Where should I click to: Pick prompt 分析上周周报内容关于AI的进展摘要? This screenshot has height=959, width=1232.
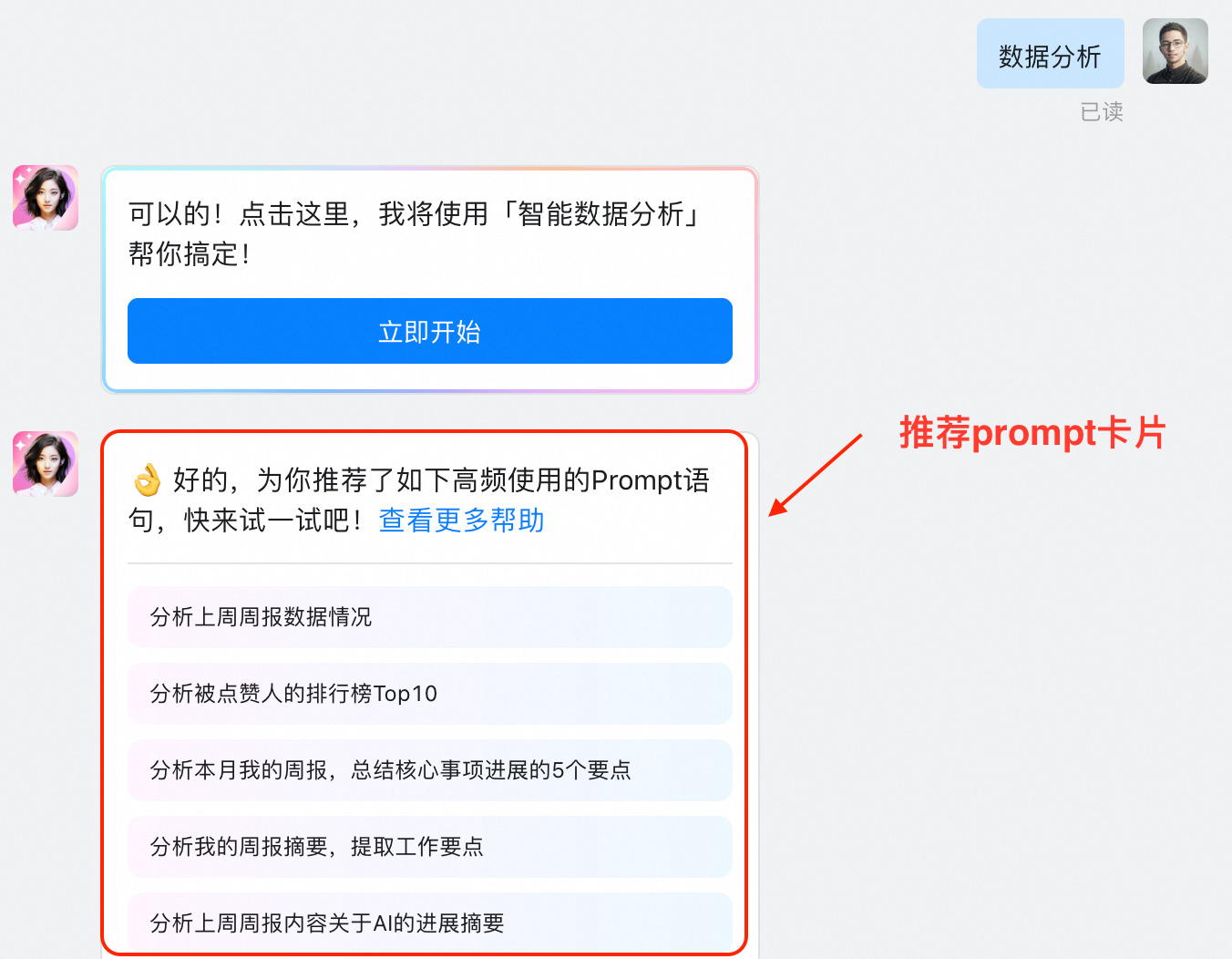point(430,923)
